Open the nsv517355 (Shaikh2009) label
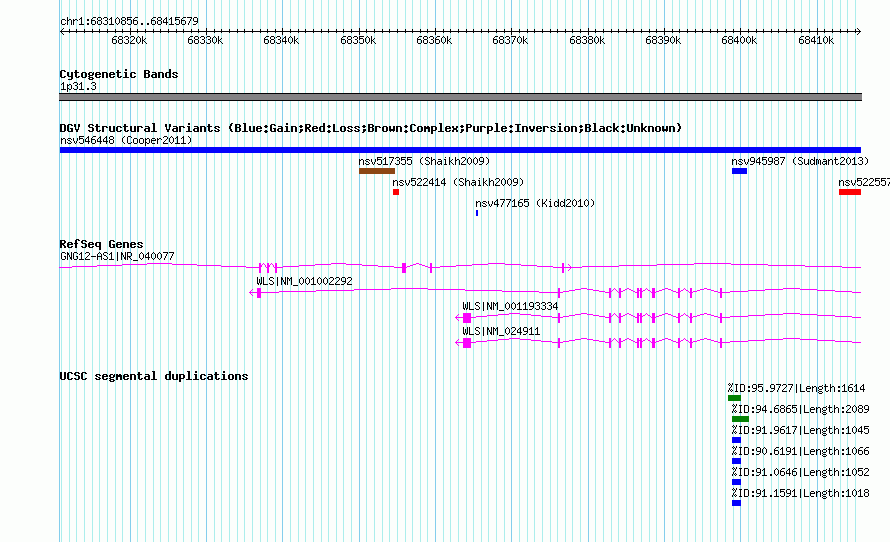This screenshot has height=542, width=890. [x=424, y=161]
